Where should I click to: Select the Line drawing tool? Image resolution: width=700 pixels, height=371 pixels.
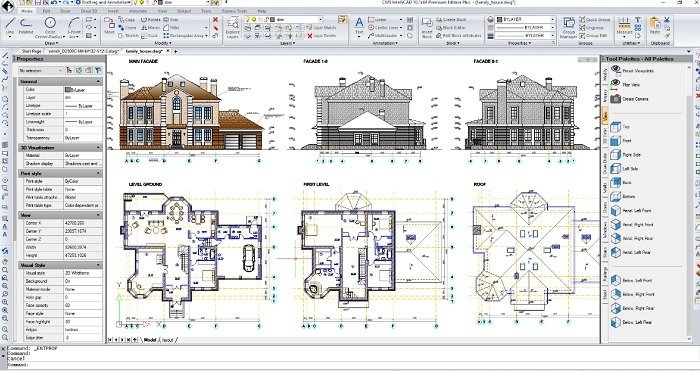tap(10, 25)
